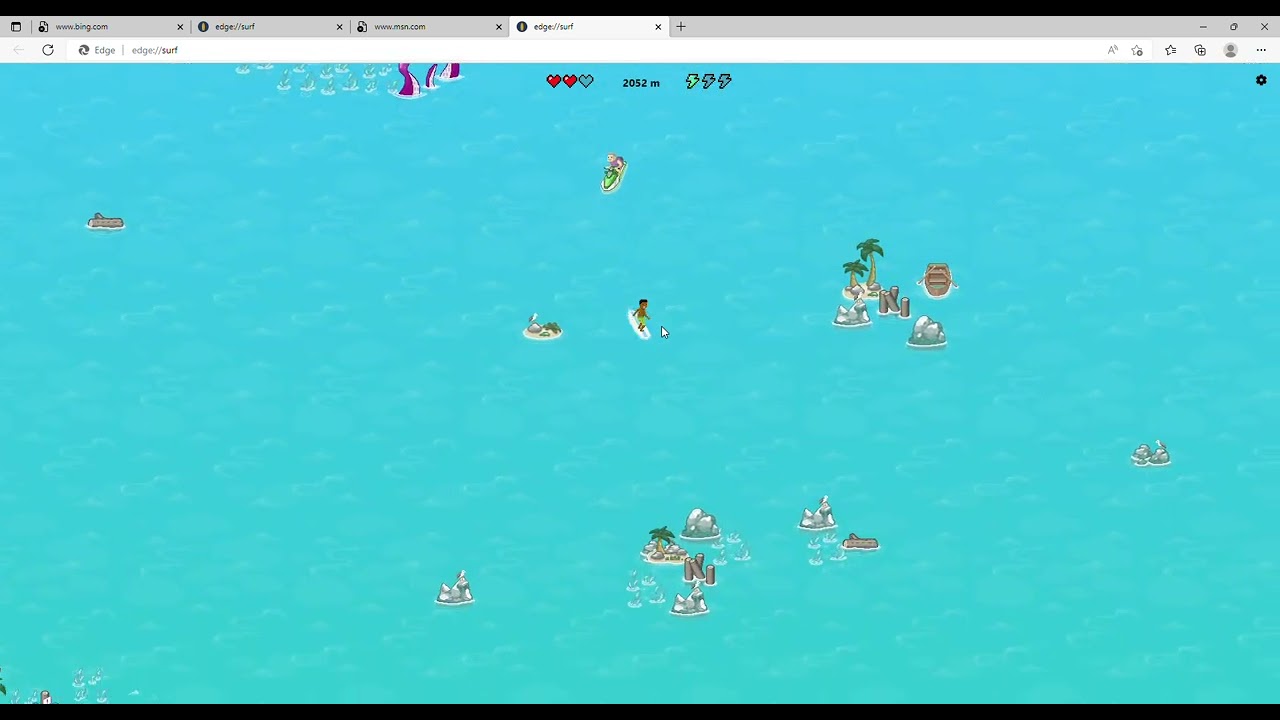
Task: Click the wooden pier posts at bottom island
Action: [699, 570]
